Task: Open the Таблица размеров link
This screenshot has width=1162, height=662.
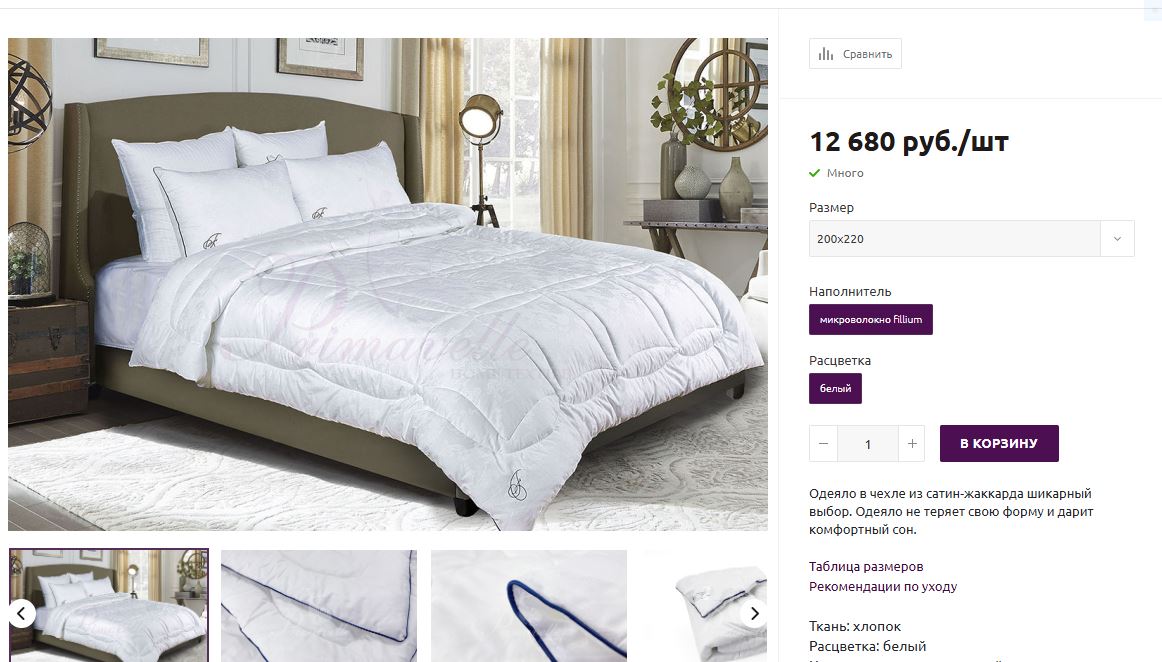Action: click(866, 566)
